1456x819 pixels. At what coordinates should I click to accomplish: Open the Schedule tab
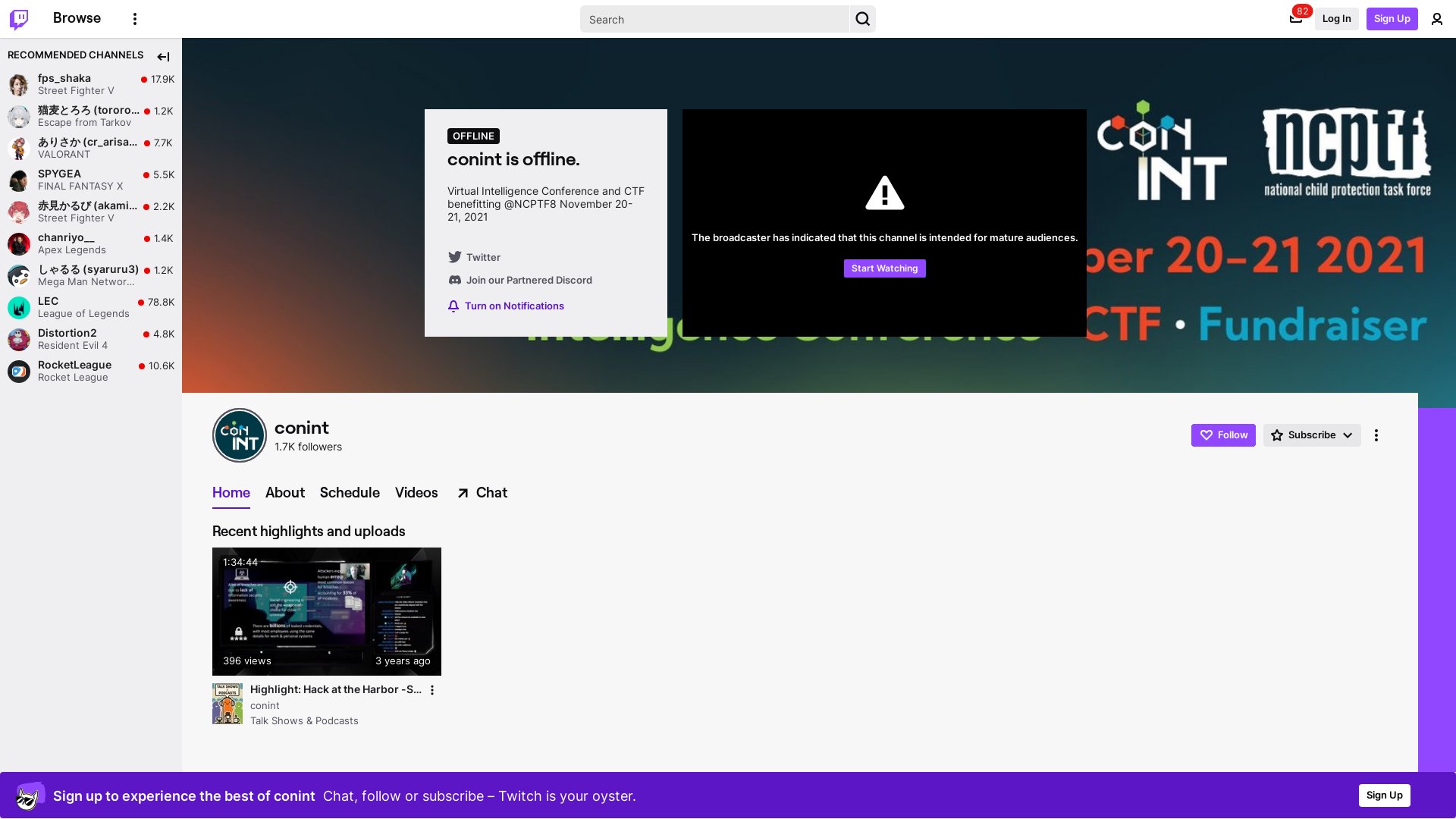click(x=350, y=493)
